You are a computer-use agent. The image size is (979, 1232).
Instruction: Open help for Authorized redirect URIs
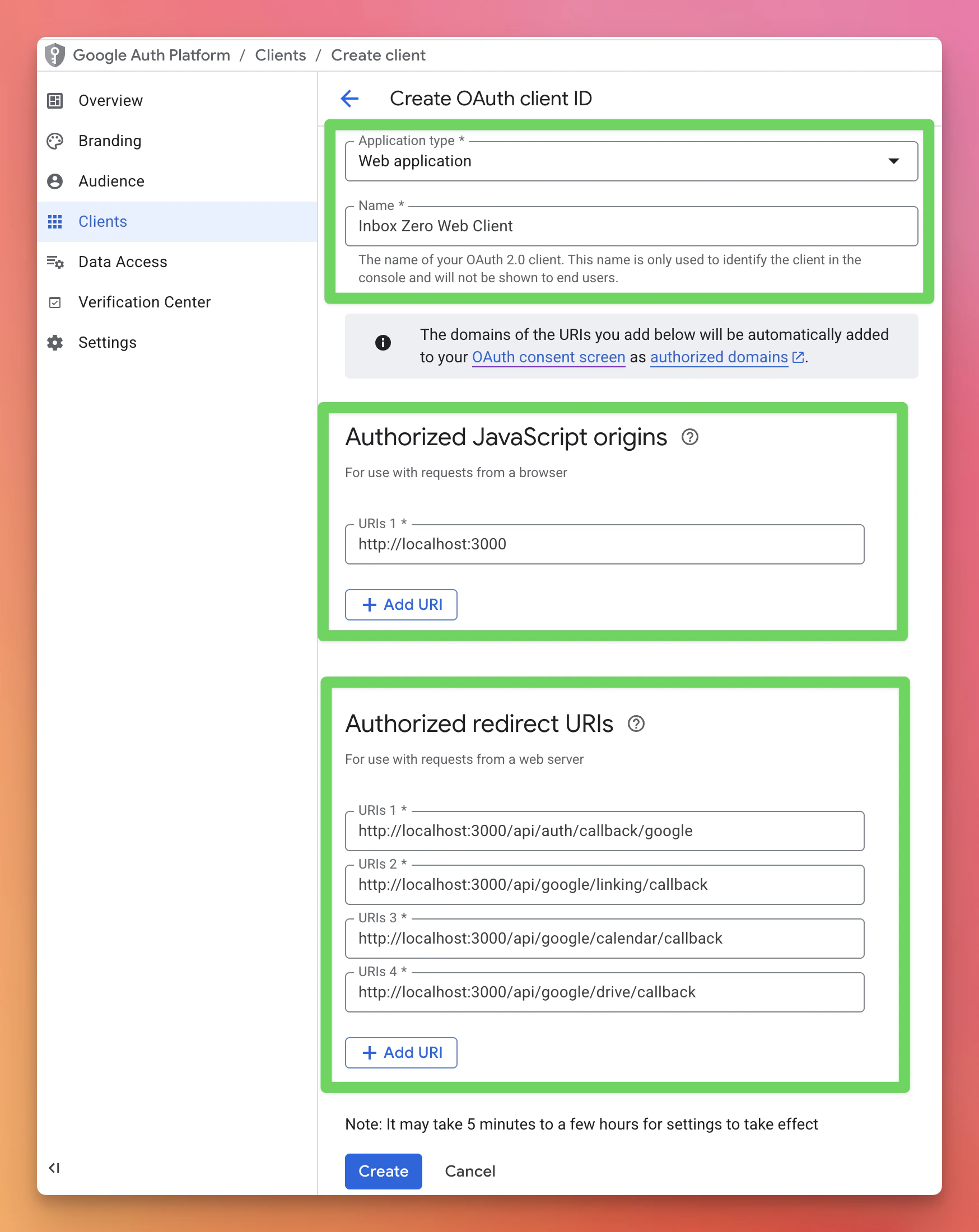pyautogui.click(x=637, y=724)
